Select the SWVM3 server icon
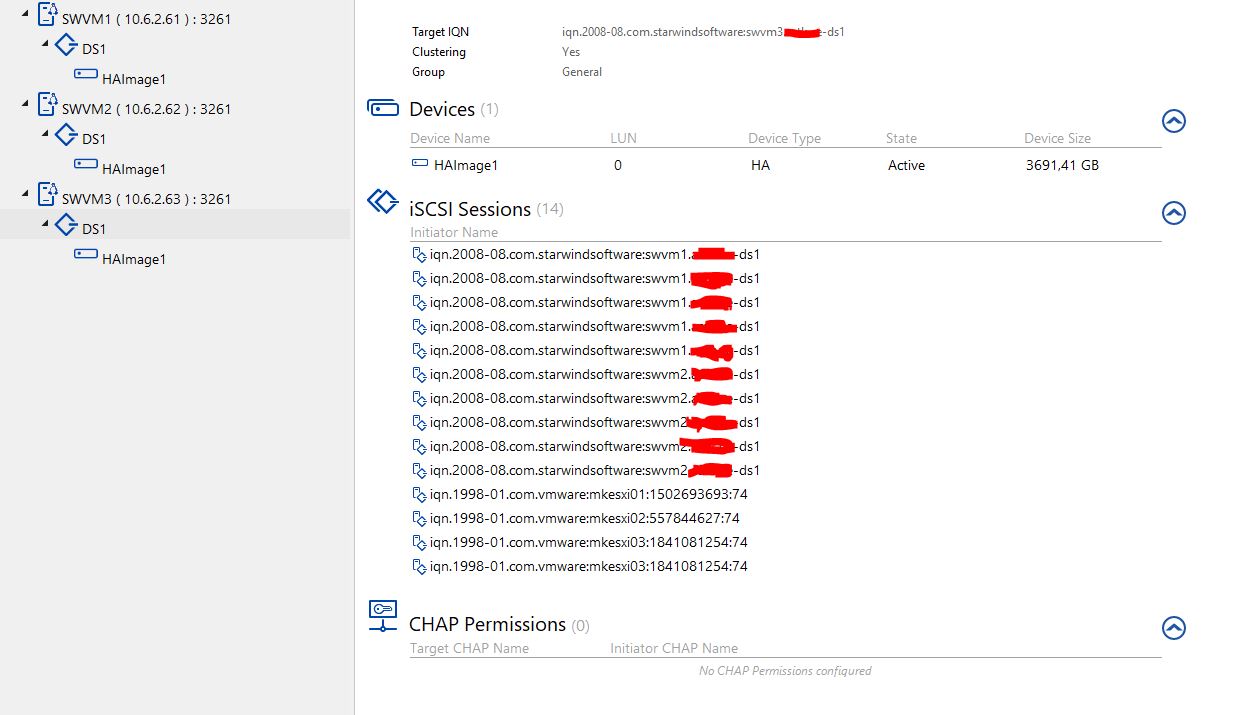Image resolution: width=1259 pixels, height=715 pixels. click(x=47, y=195)
